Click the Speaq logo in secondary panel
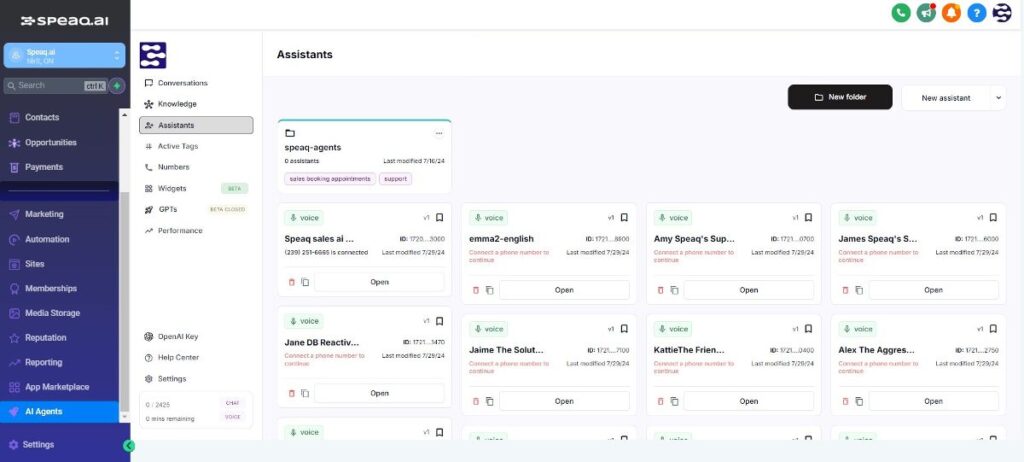Image resolution: width=1024 pixels, height=462 pixels. coord(153,56)
